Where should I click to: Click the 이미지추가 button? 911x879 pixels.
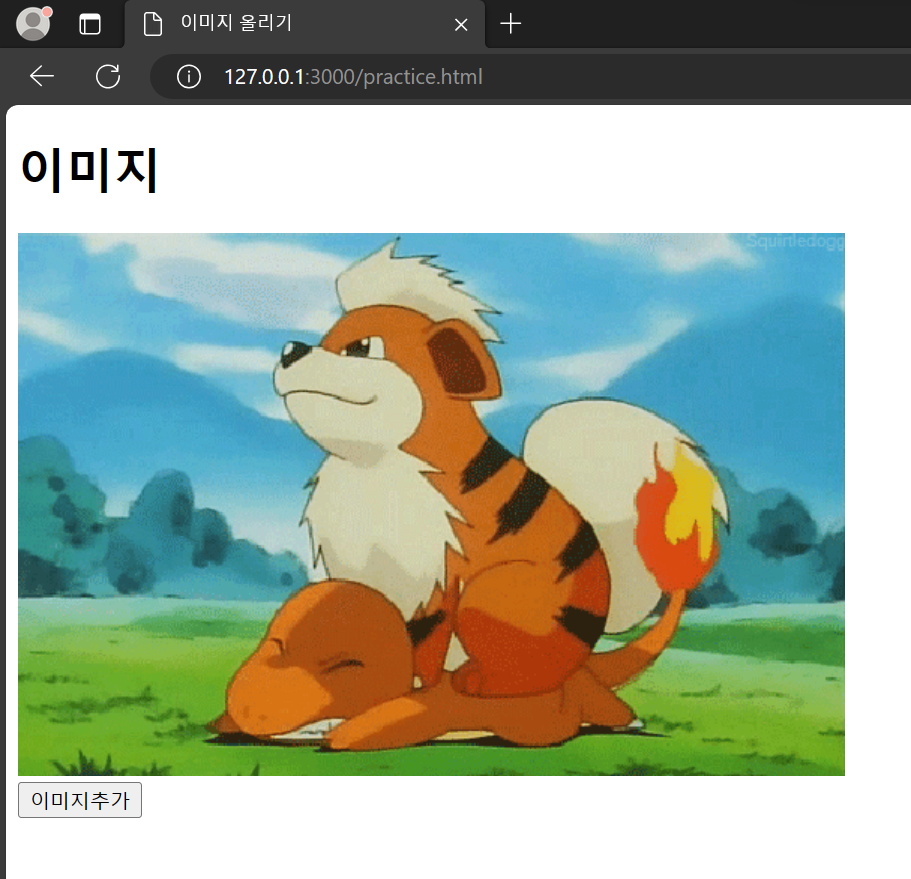click(80, 800)
